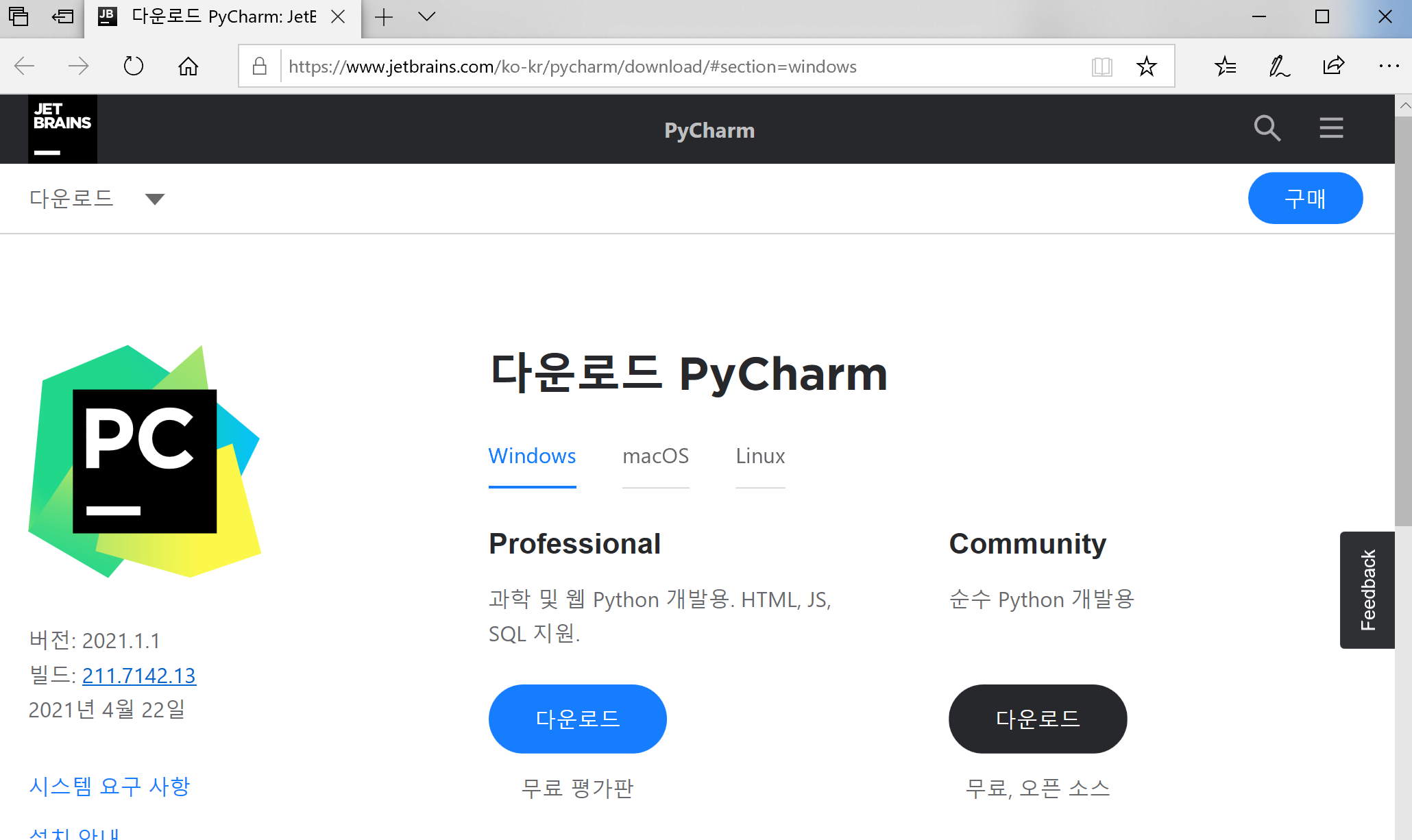The width and height of the screenshot is (1412, 840).
Task: Expand the 다운로드 dropdown arrow
Action: tap(155, 199)
